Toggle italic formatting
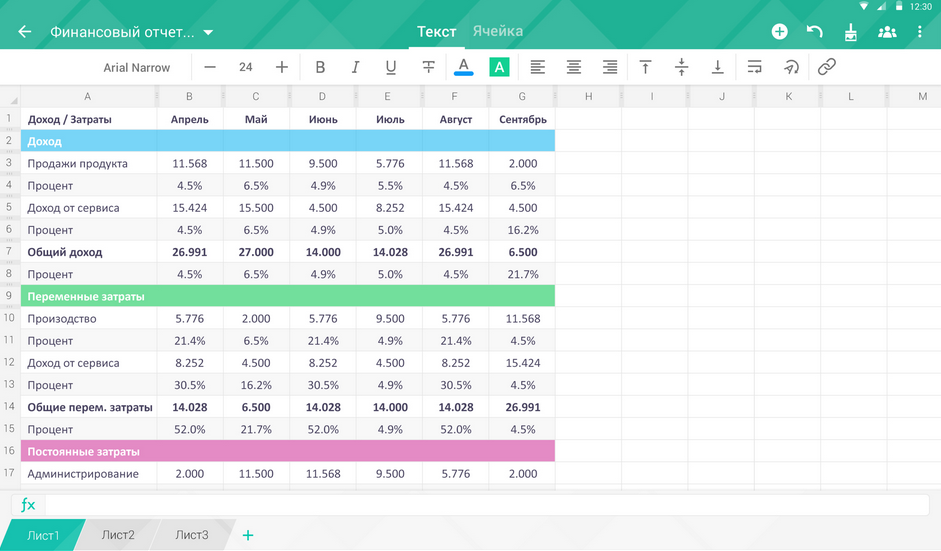The height and width of the screenshot is (551, 941). pyautogui.click(x=355, y=67)
